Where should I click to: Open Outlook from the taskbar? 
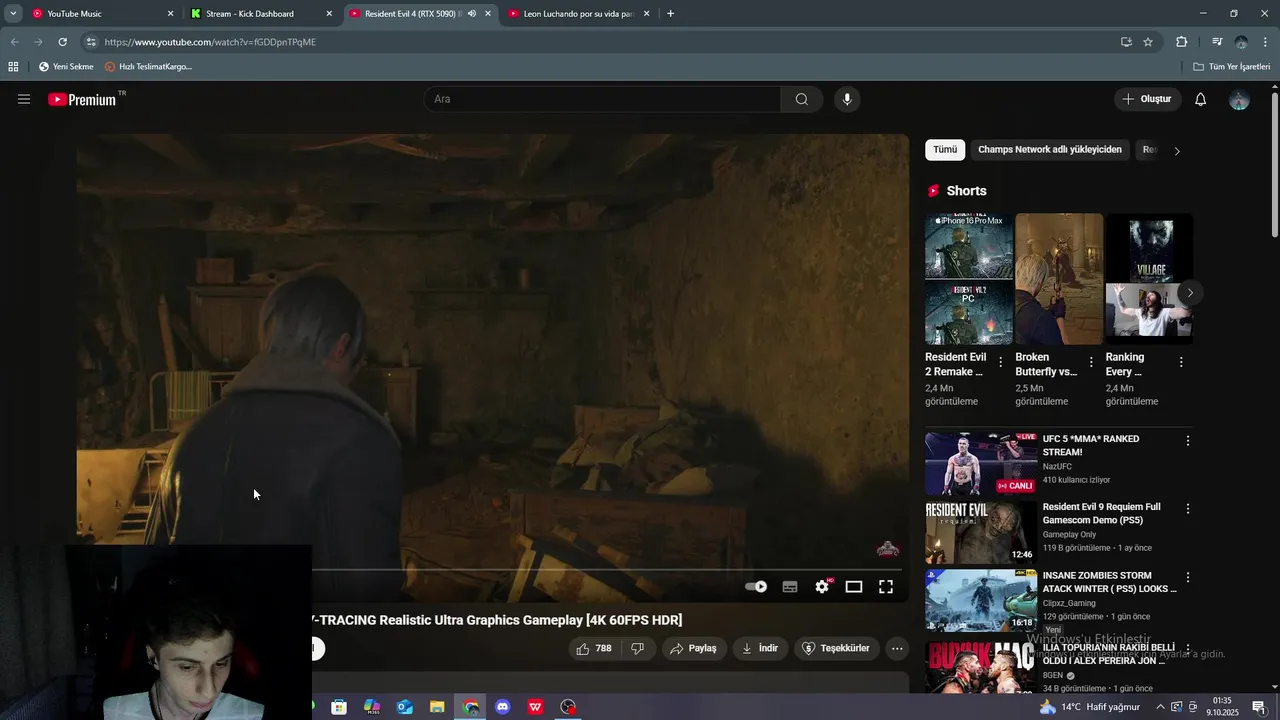404,707
